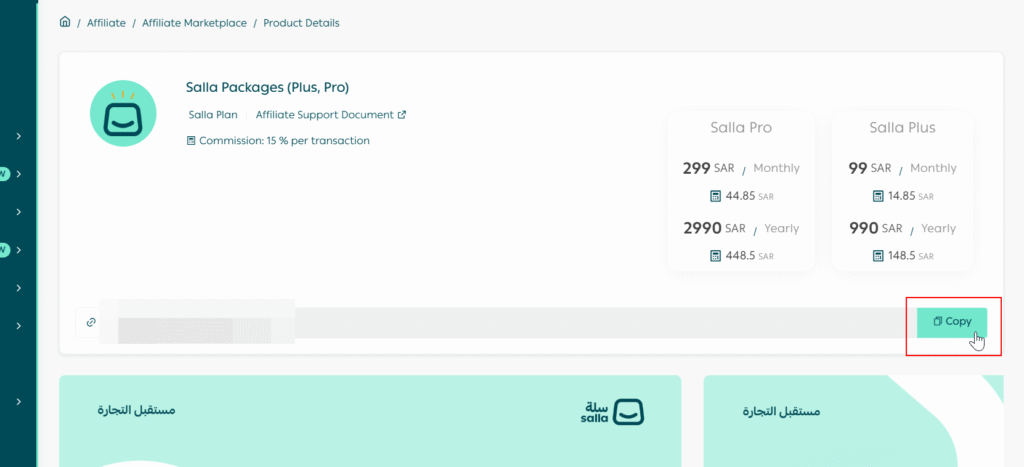Click the affiliate link URL field
This screenshot has height=467, width=1024.
click(500, 322)
